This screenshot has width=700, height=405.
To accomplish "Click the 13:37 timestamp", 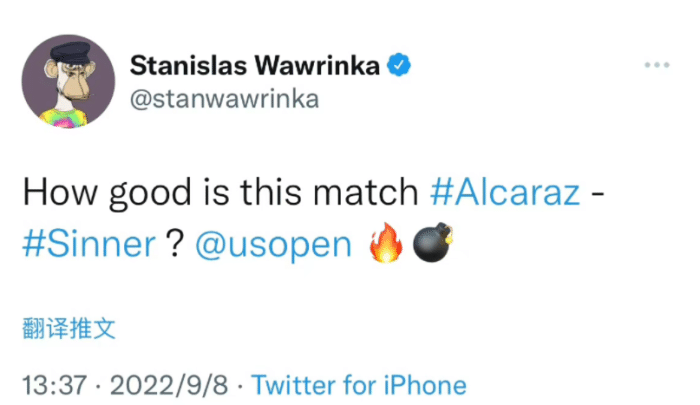I will tap(56, 385).
